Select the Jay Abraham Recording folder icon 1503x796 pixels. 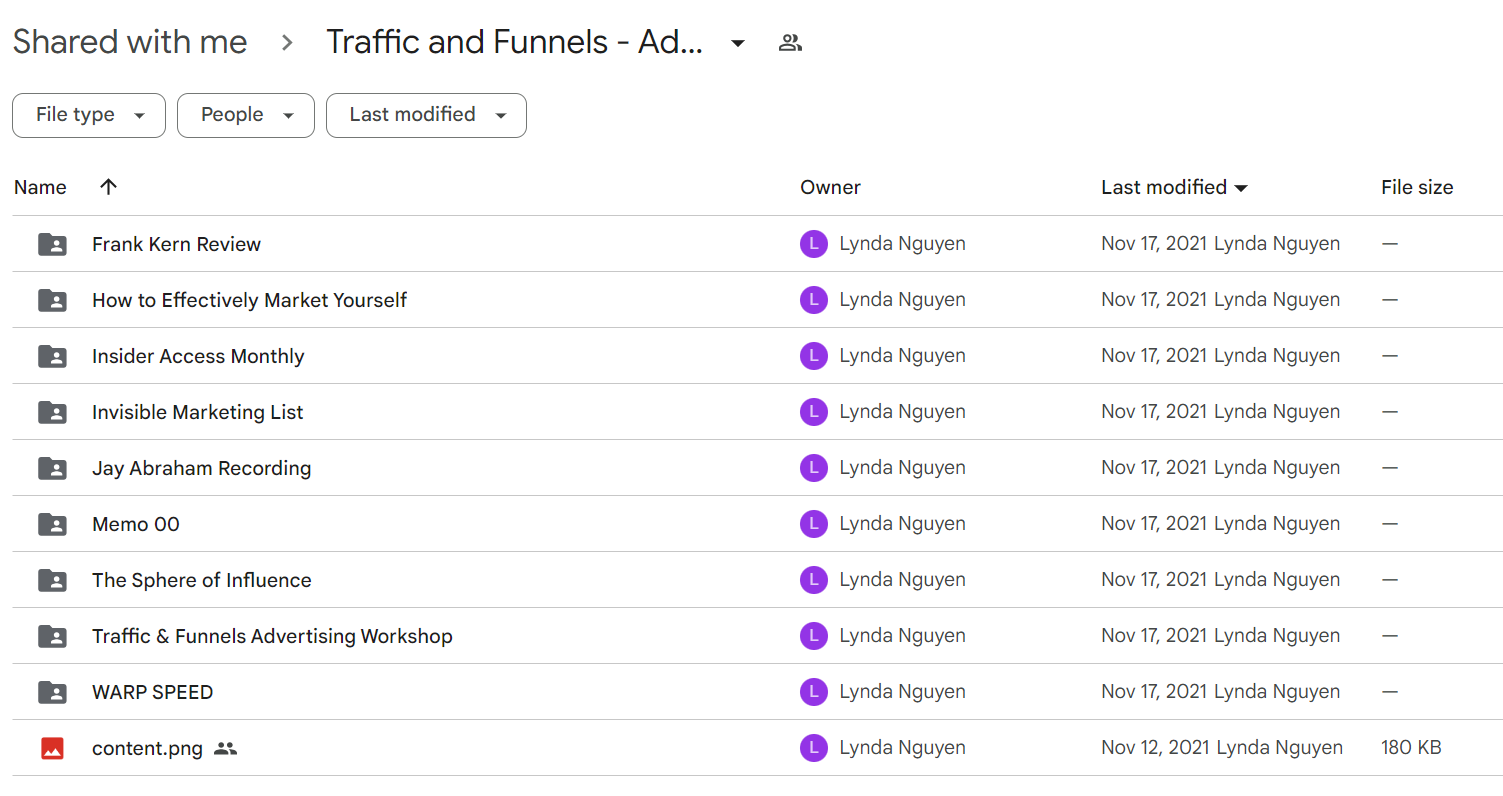coord(52,468)
